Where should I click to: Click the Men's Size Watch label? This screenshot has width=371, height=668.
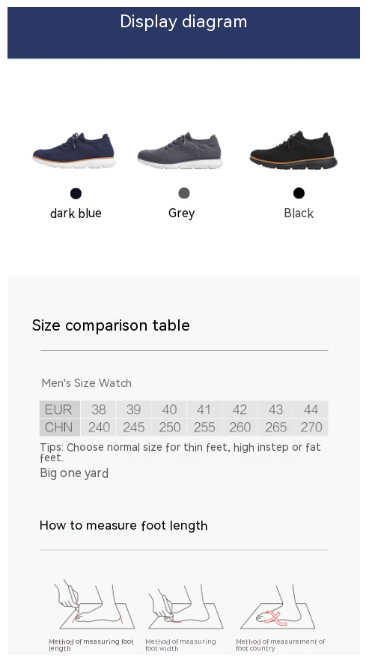(x=86, y=383)
